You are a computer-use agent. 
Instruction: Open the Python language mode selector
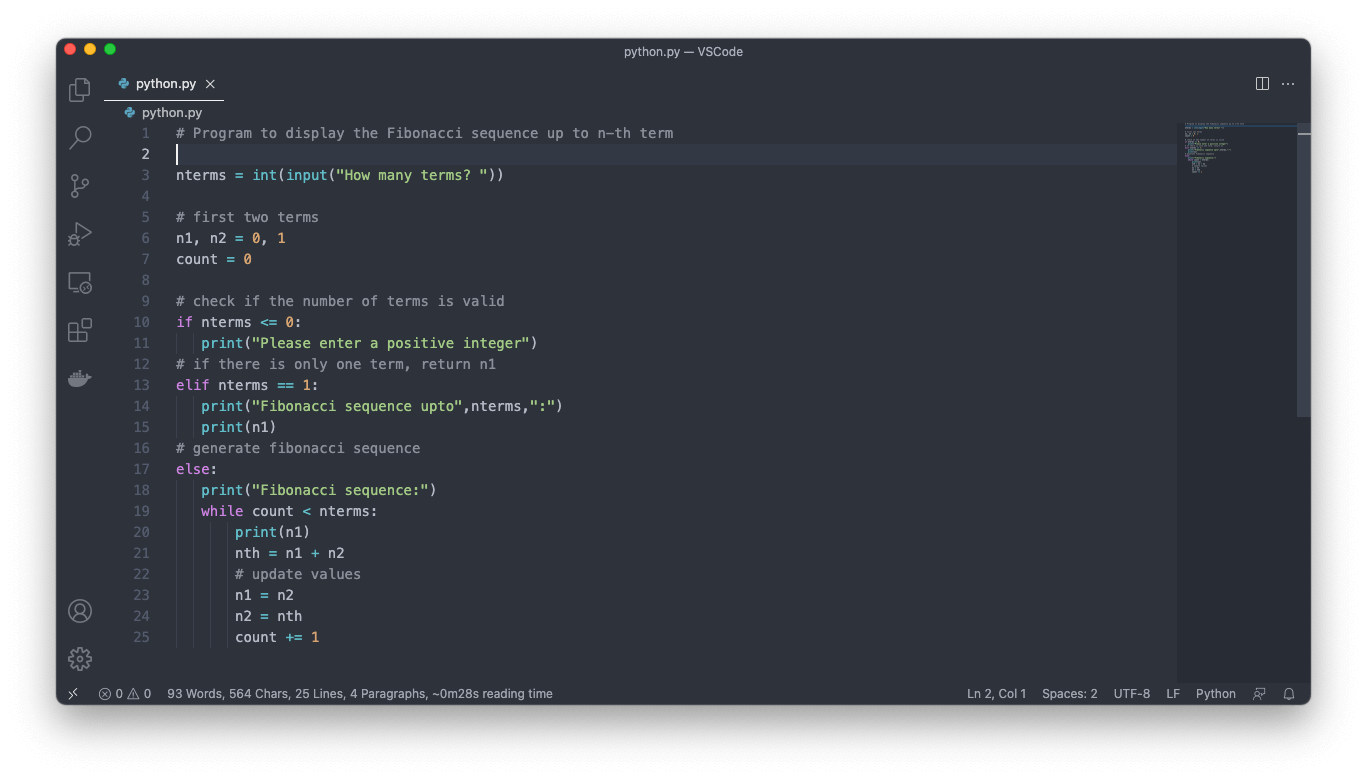tap(1215, 693)
